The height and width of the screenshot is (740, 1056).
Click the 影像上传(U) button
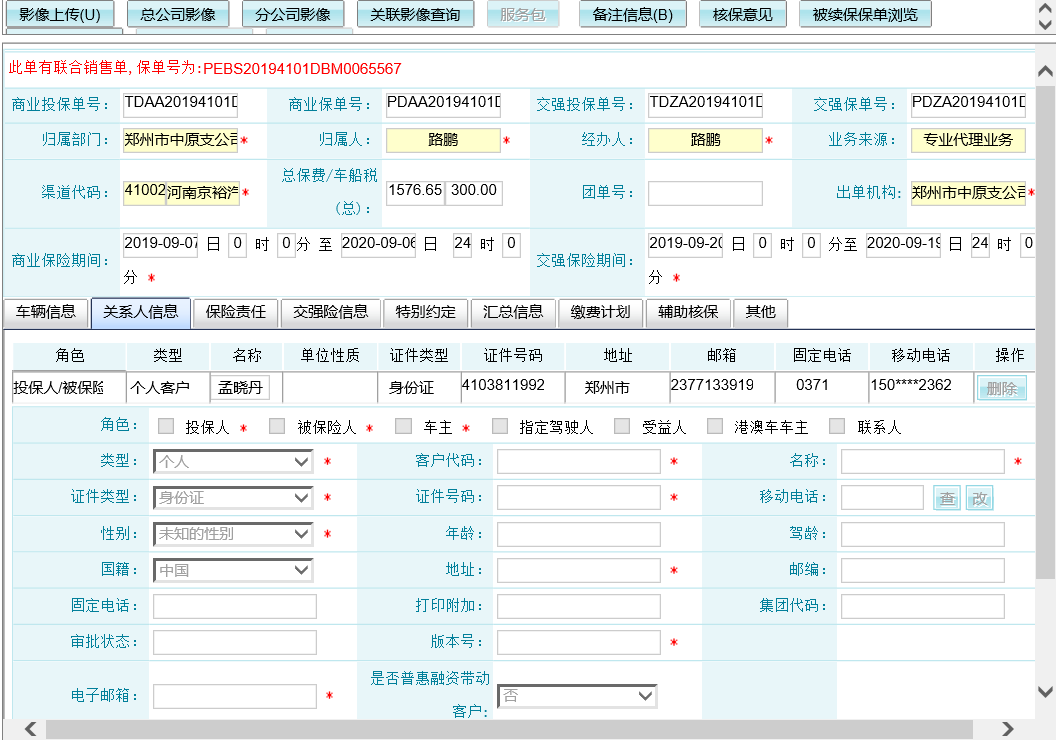coord(61,15)
